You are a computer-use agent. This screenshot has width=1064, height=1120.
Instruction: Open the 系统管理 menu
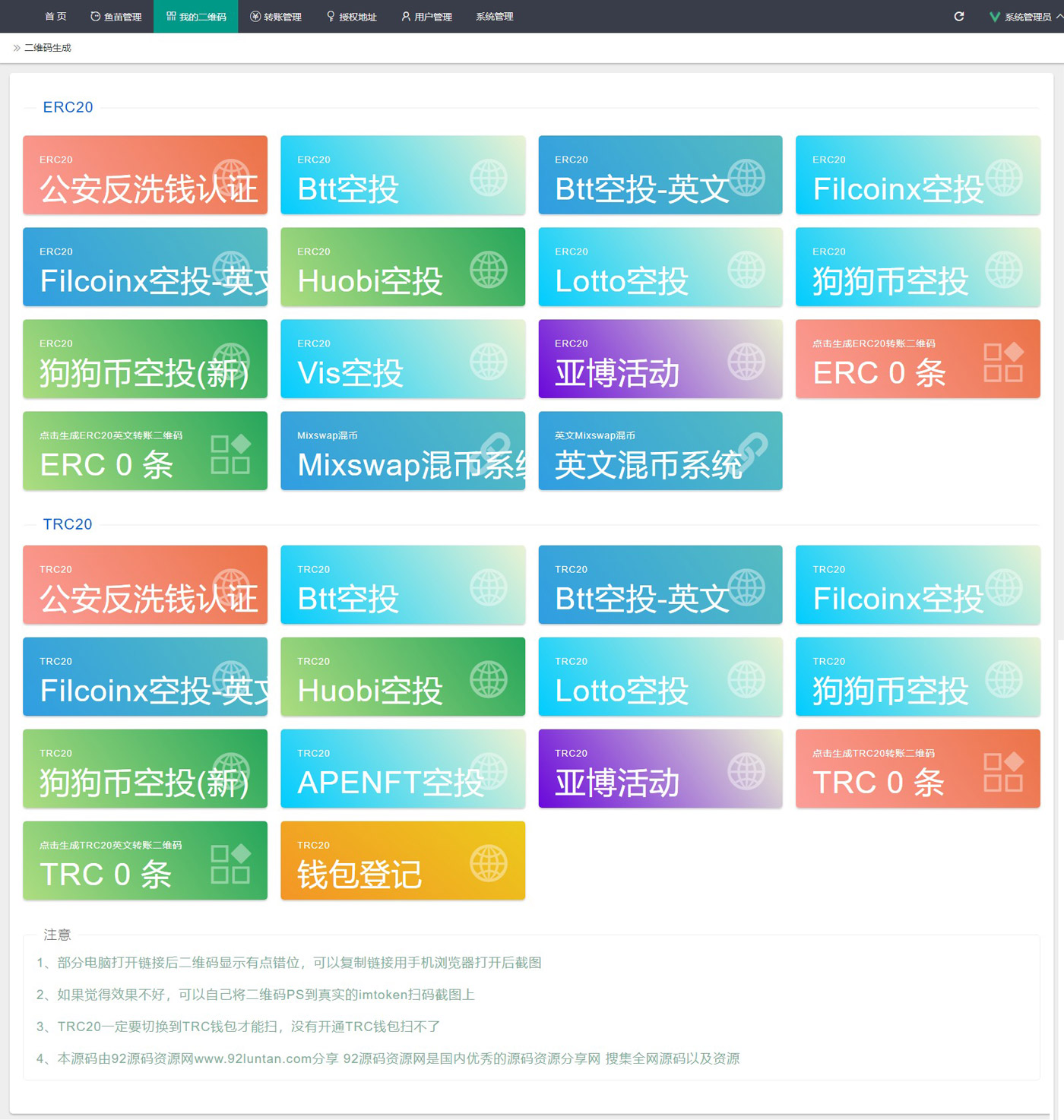(495, 17)
